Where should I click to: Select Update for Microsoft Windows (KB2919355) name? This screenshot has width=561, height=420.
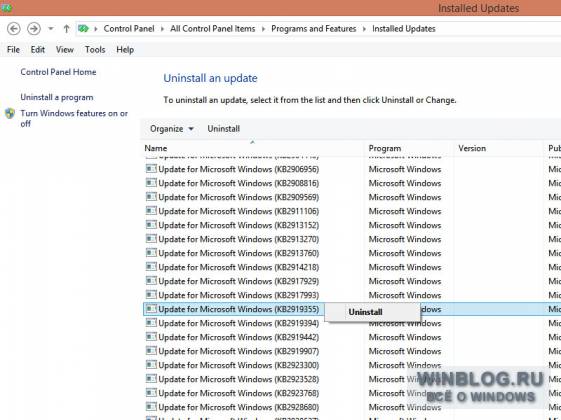coord(239,309)
